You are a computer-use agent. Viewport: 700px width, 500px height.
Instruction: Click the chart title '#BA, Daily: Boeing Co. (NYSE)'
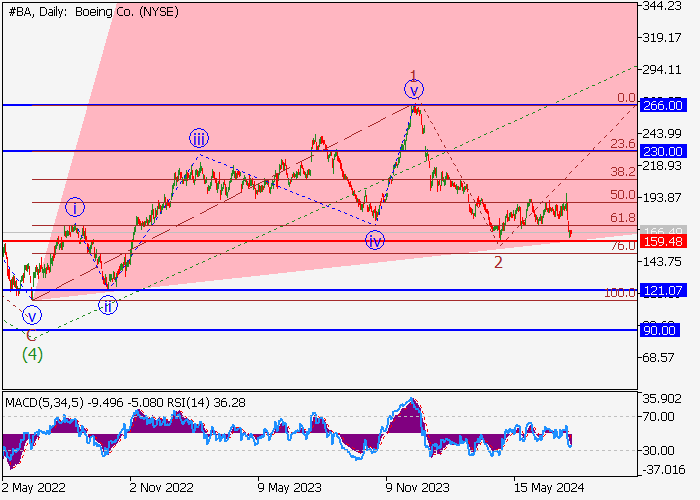pos(93,12)
